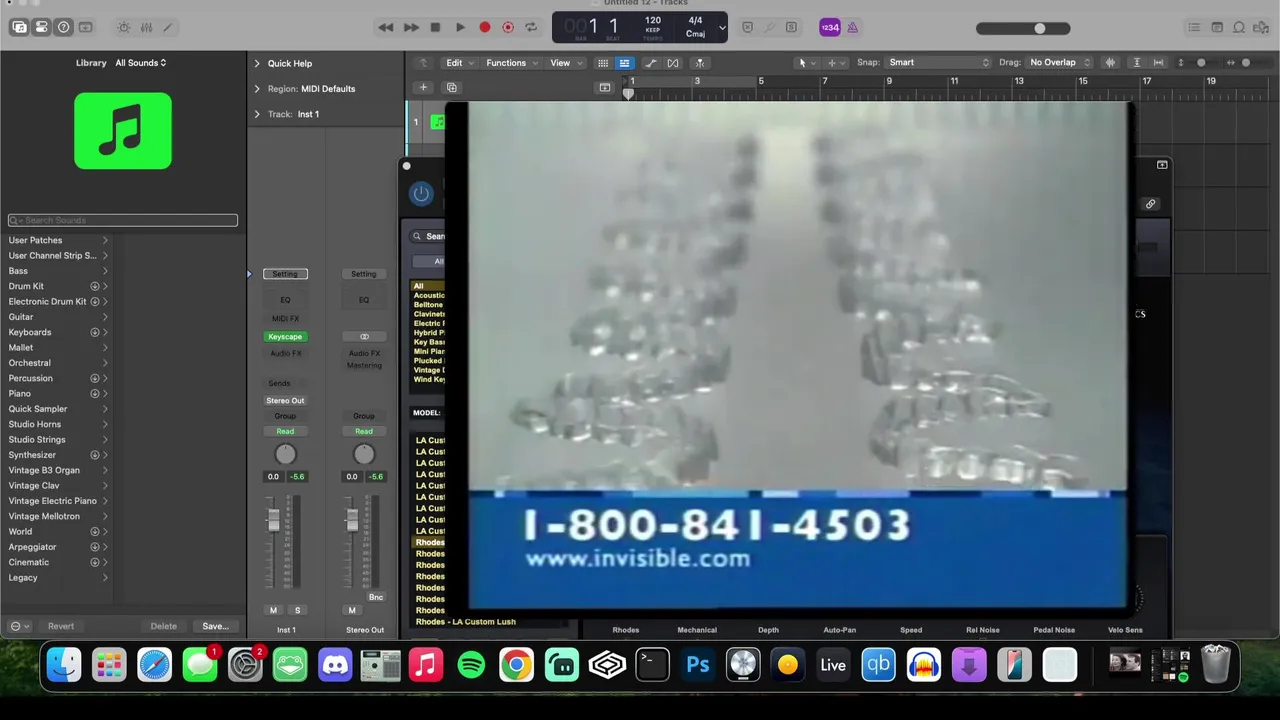The image size is (1280, 720).
Task: Toggle the Flex button in Tracks toolbar
Action: [x=673, y=62]
